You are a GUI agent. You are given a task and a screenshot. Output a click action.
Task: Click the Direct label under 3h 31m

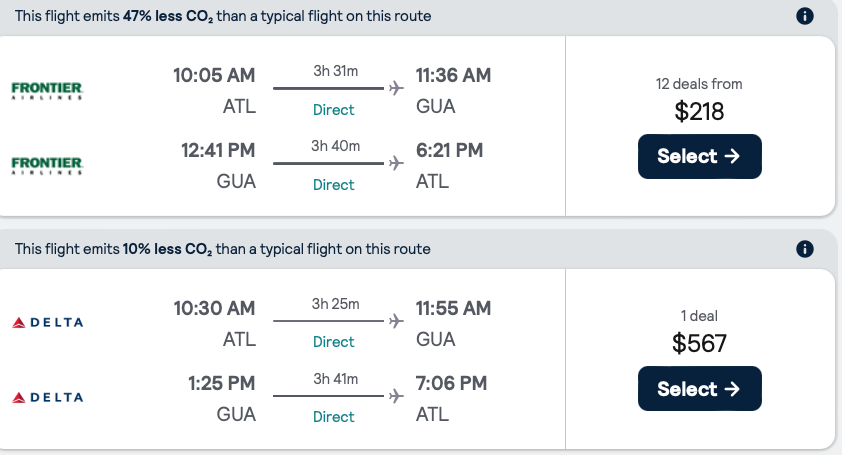click(x=333, y=110)
